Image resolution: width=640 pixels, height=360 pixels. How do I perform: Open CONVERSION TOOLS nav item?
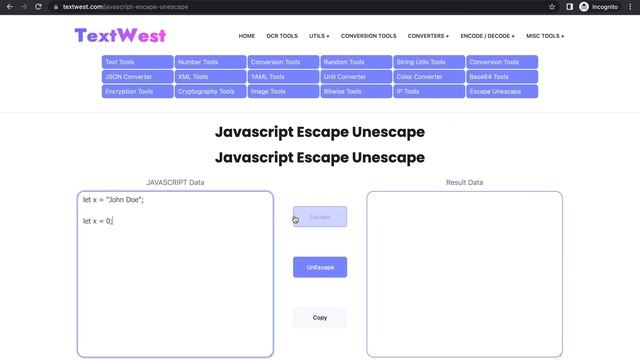(x=369, y=36)
